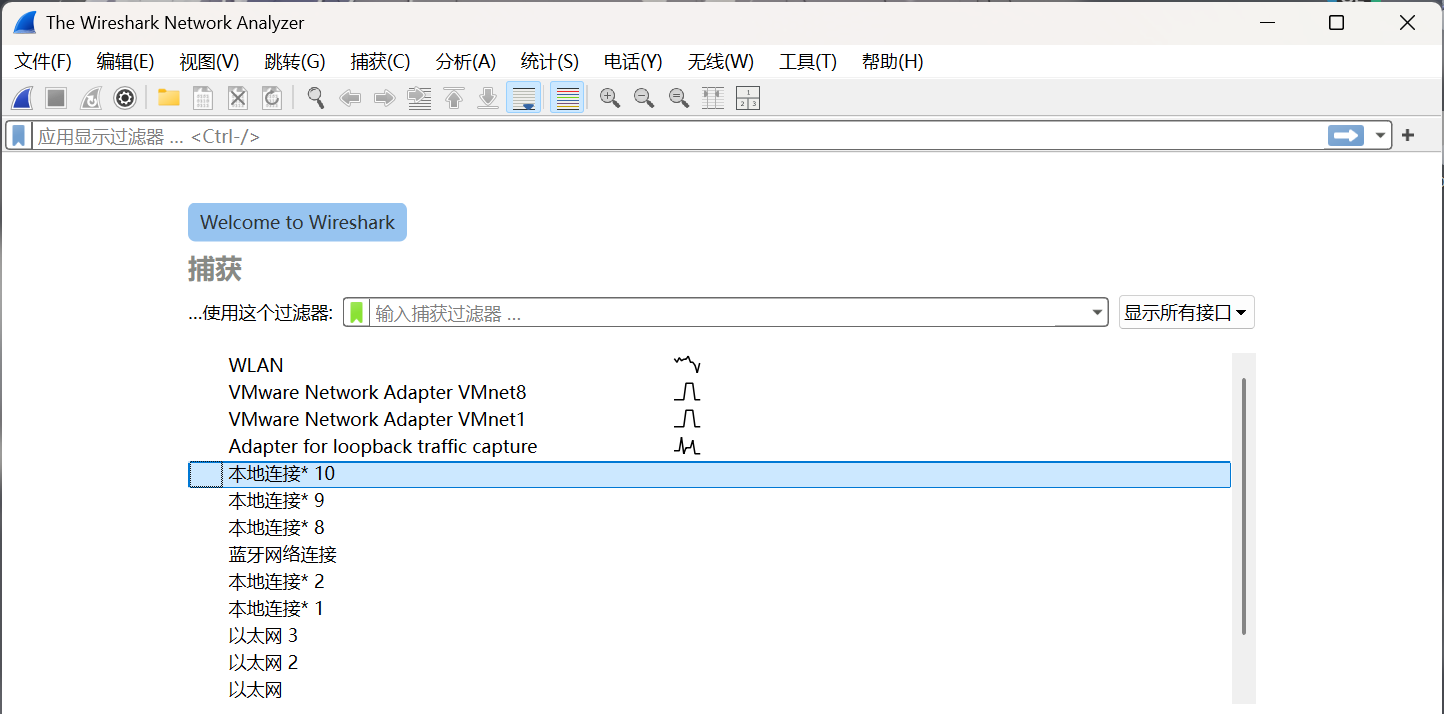Open display filter history dropdown arrow
The image size is (1444, 714).
1381,136
